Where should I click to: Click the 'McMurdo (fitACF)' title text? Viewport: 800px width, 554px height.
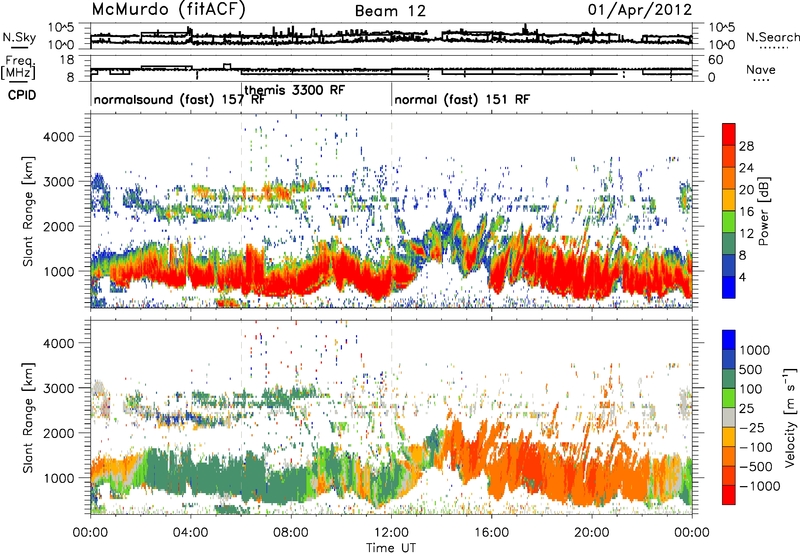(168, 10)
